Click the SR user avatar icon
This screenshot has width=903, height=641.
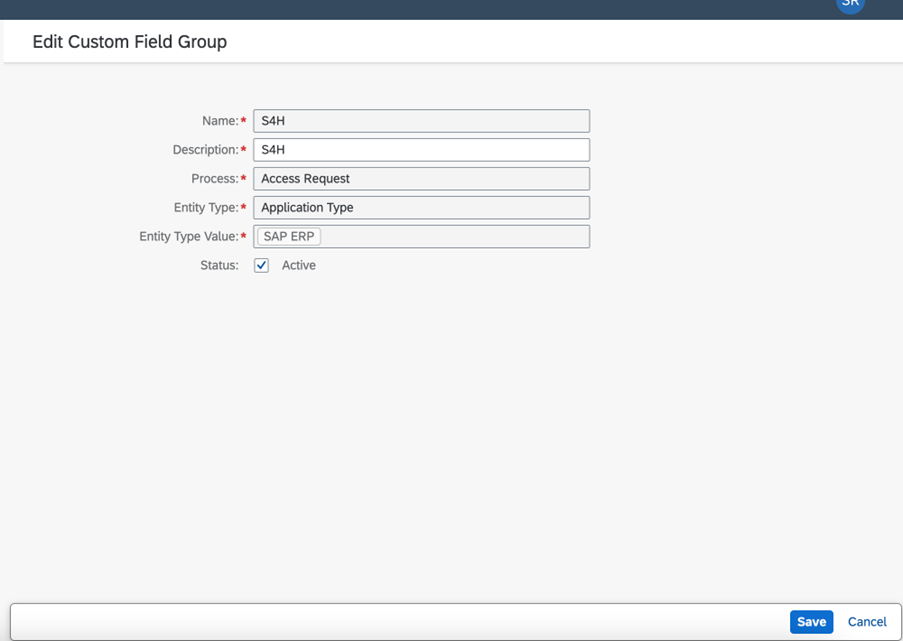tap(851, 6)
